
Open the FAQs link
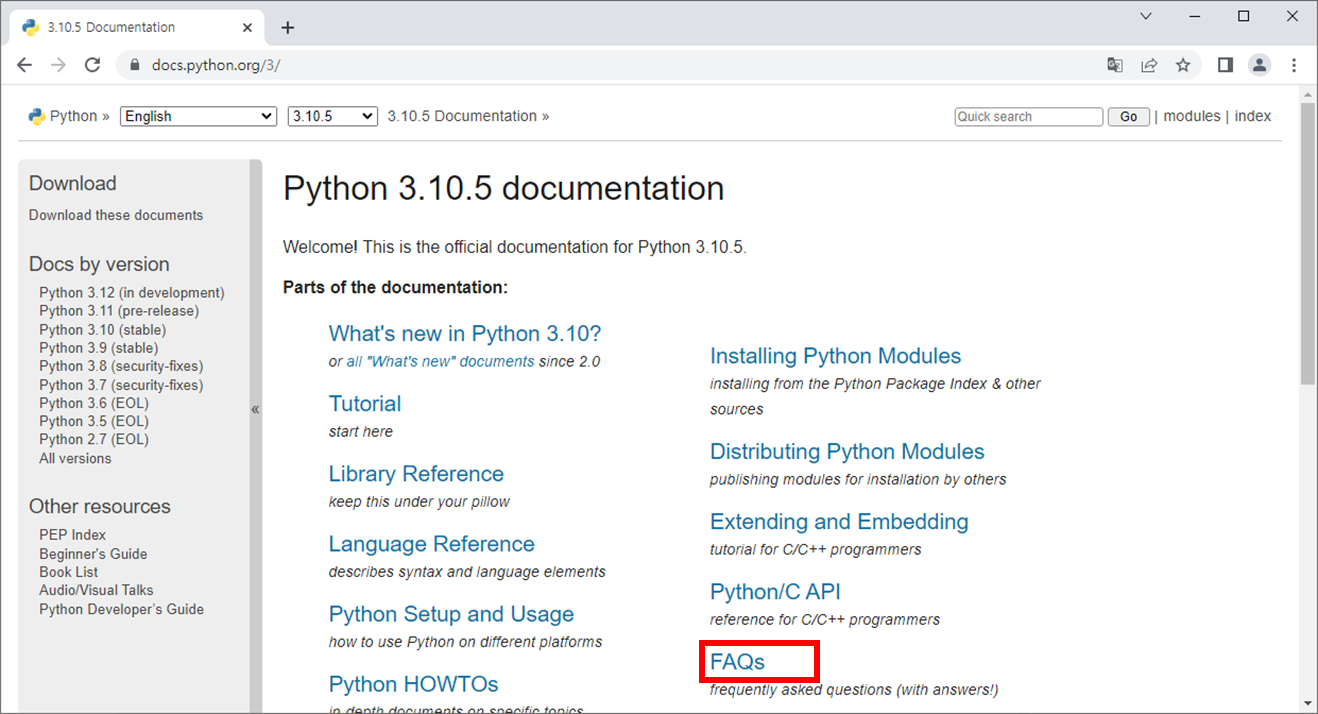(x=738, y=661)
